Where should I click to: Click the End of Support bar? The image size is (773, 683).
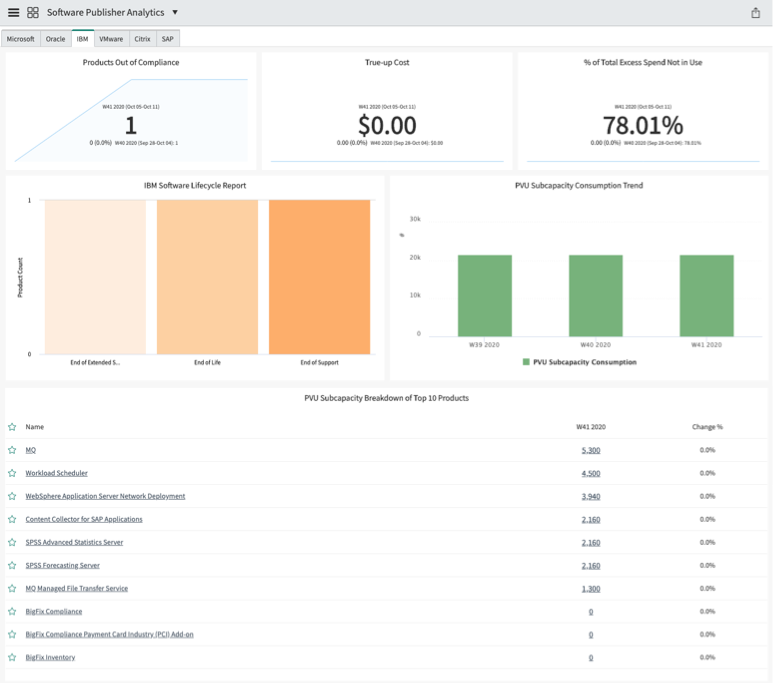click(319, 277)
